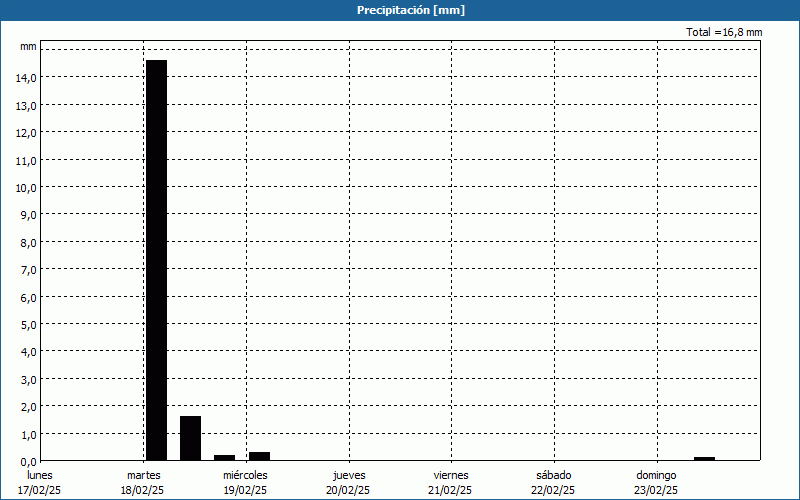Click the 1,0 y-axis value
This screenshot has height=500, width=800.
pos(29,435)
